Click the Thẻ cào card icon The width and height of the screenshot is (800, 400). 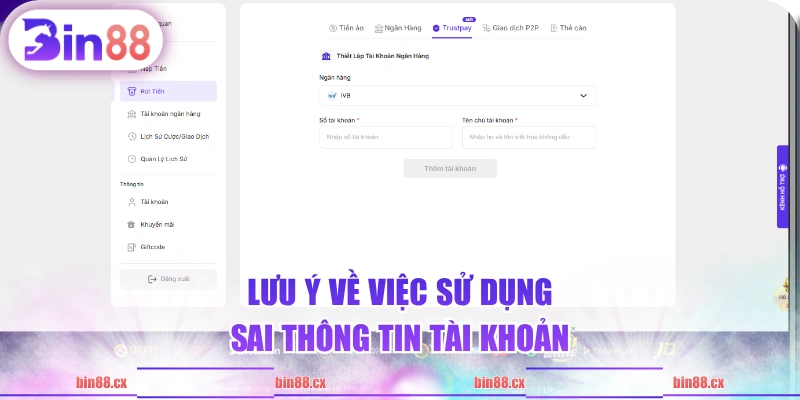tap(554, 28)
